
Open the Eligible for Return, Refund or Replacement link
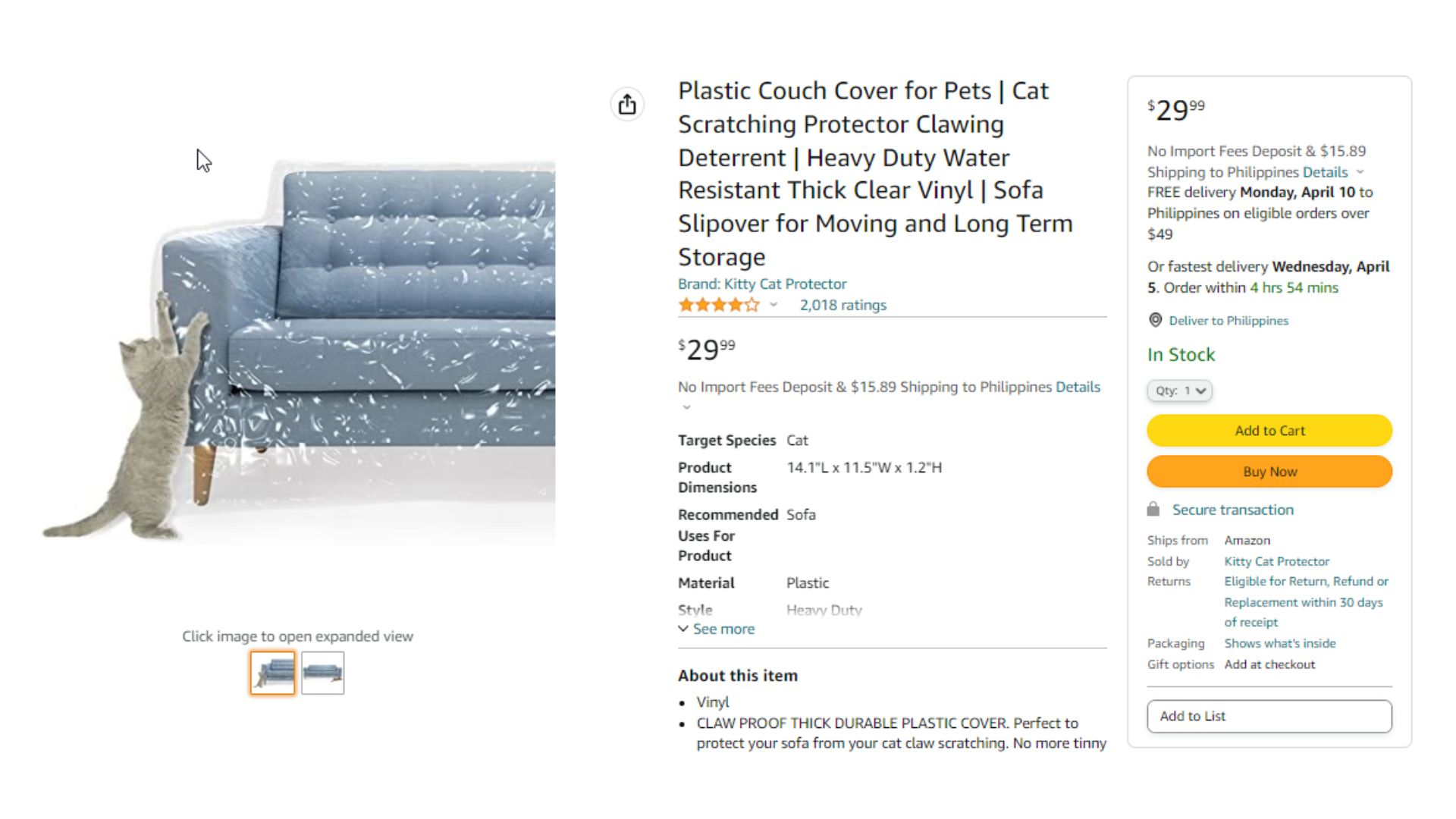pyautogui.click(x=1306, y=601)
